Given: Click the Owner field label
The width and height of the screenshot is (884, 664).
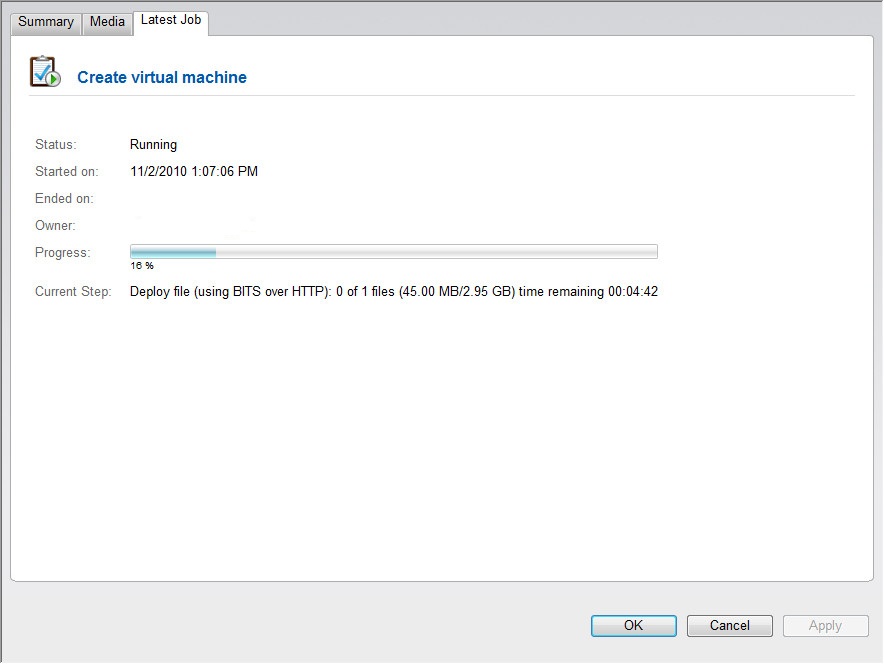Looking at the screenshot, I should [x=55, y=226].
